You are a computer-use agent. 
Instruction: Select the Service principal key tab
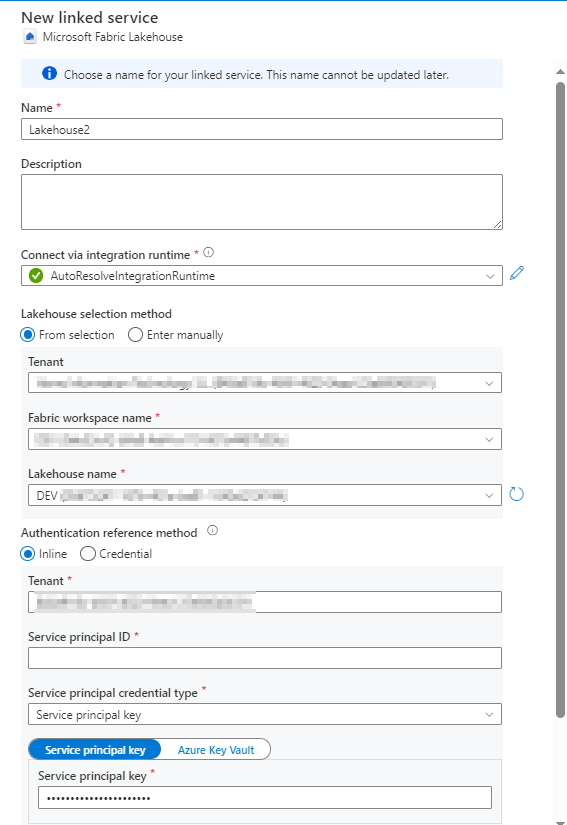pyautogui.click(x=95, y=750)
